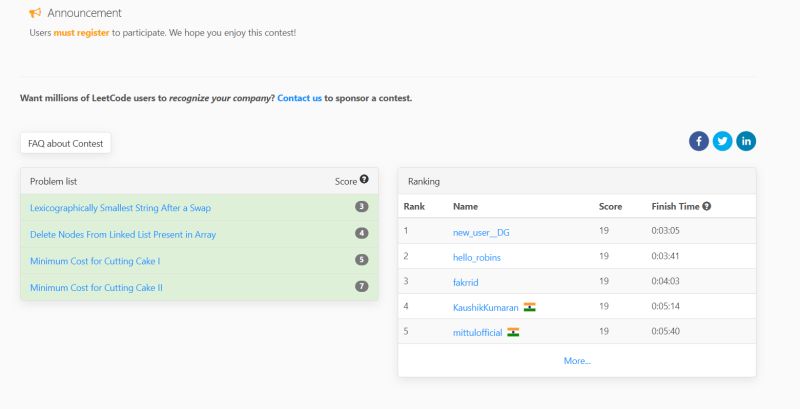
Task: Expand ranking with the More... link
Action: coord(577,360)
